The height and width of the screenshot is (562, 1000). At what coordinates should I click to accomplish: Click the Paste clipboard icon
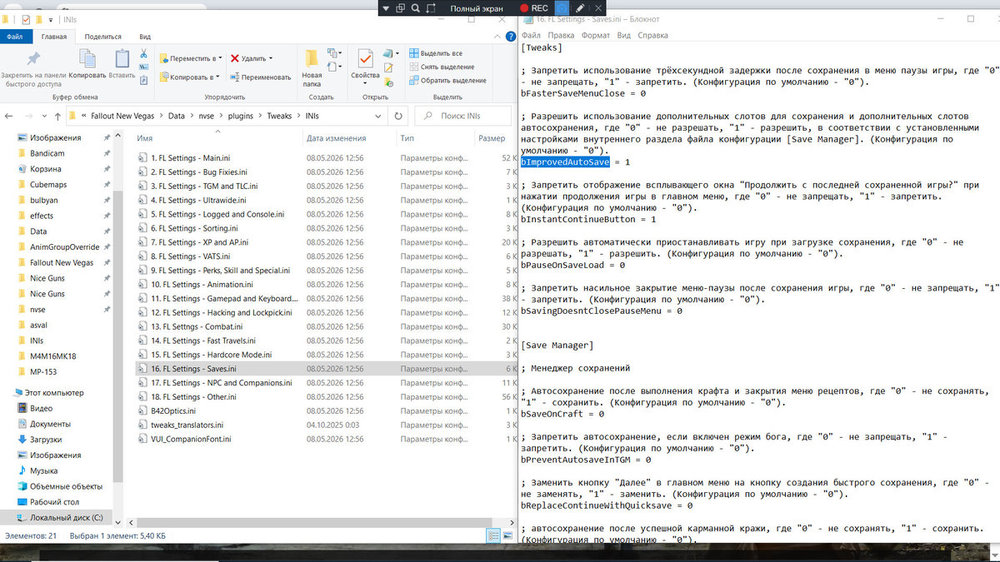tap(122, 59)
